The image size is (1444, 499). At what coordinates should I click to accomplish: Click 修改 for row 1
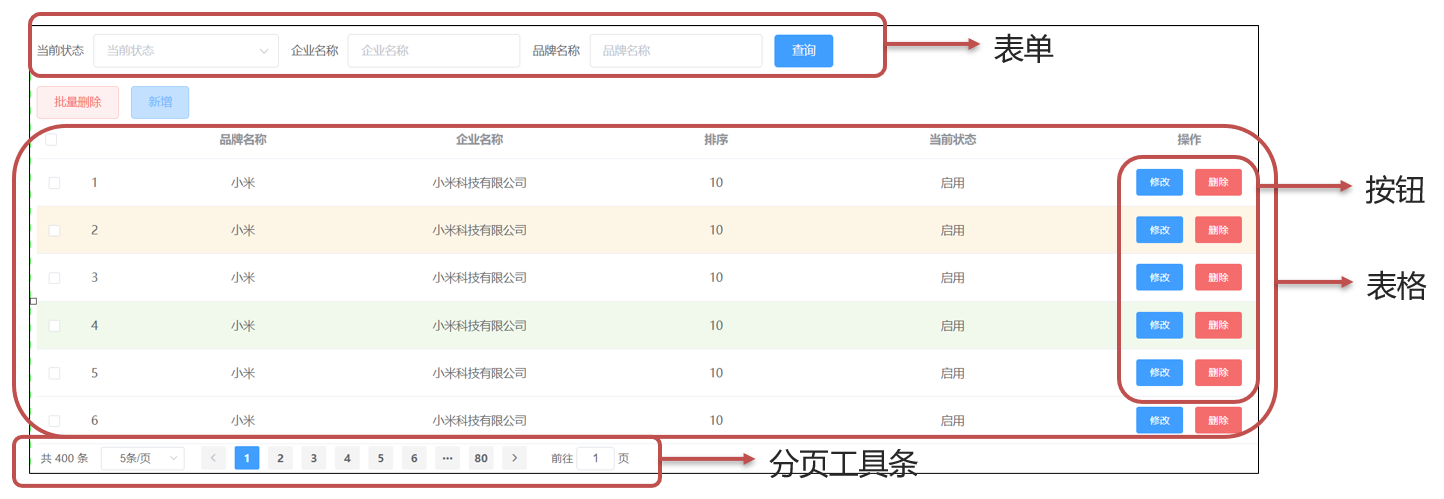coord(1159,183)
